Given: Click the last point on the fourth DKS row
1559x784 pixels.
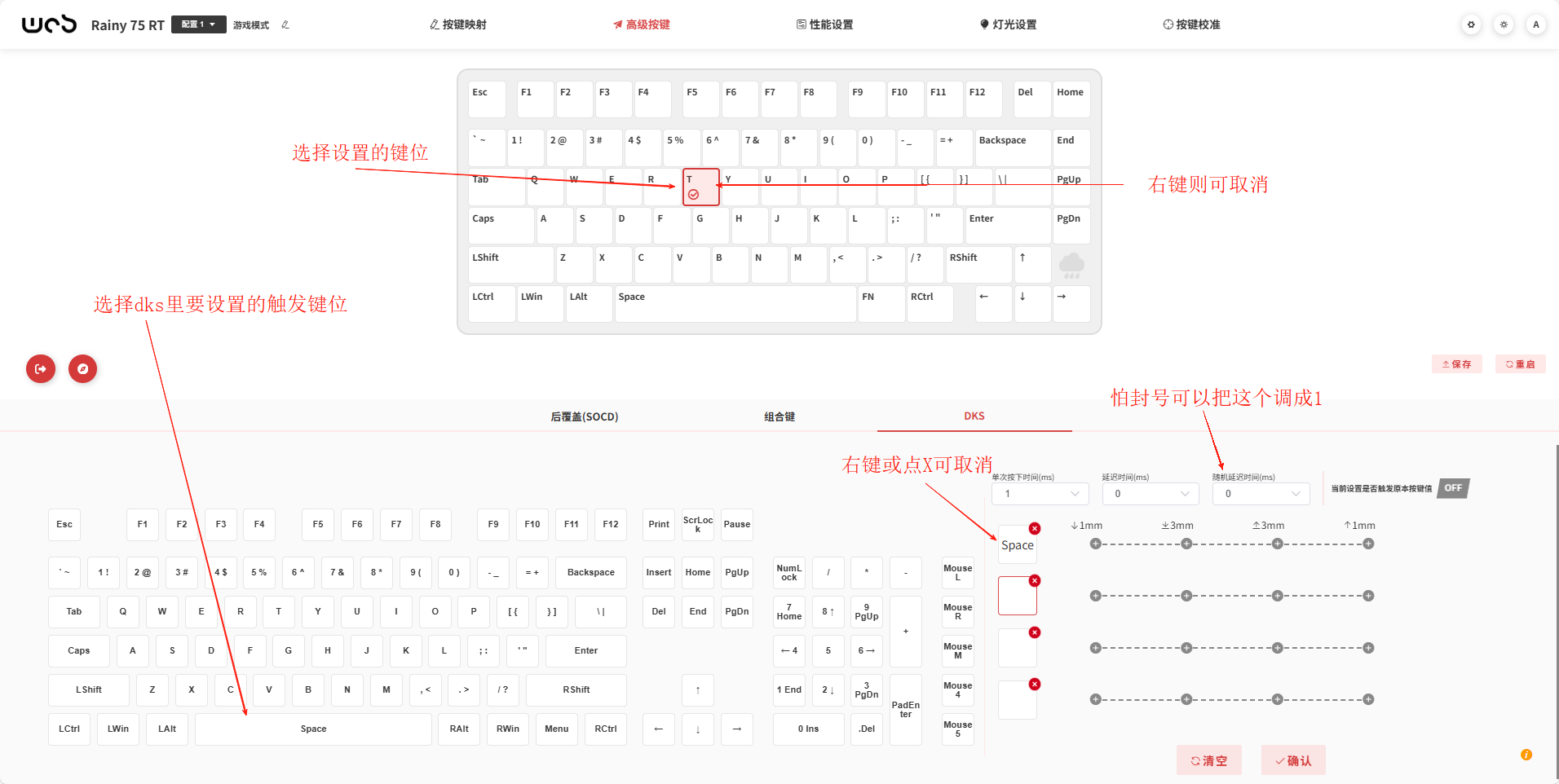Looking at the screenshot, I should pyautogui.click(x=1368, y=699).
